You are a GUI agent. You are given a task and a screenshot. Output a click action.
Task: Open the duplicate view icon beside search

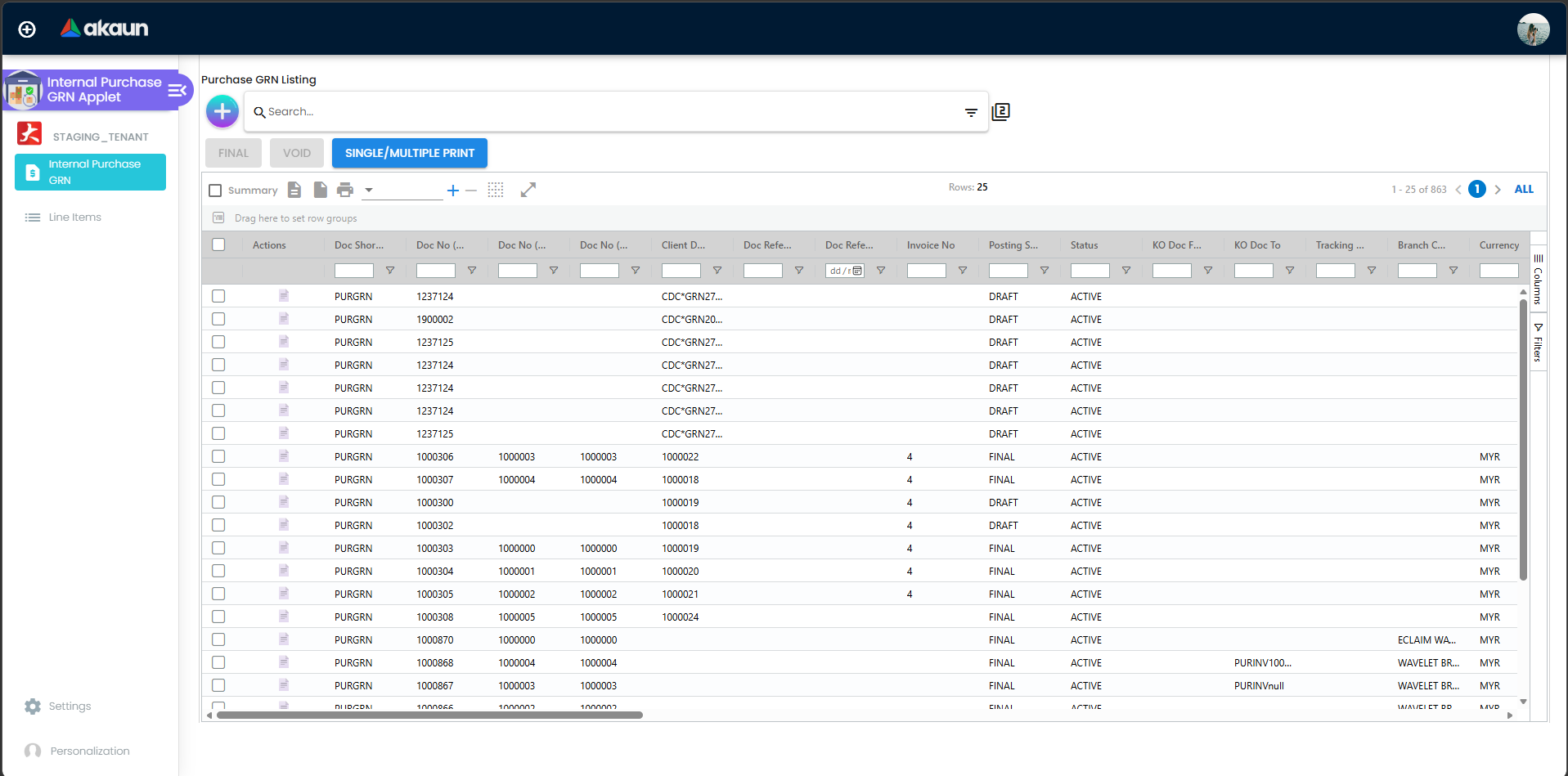[x=1000, y=111]
